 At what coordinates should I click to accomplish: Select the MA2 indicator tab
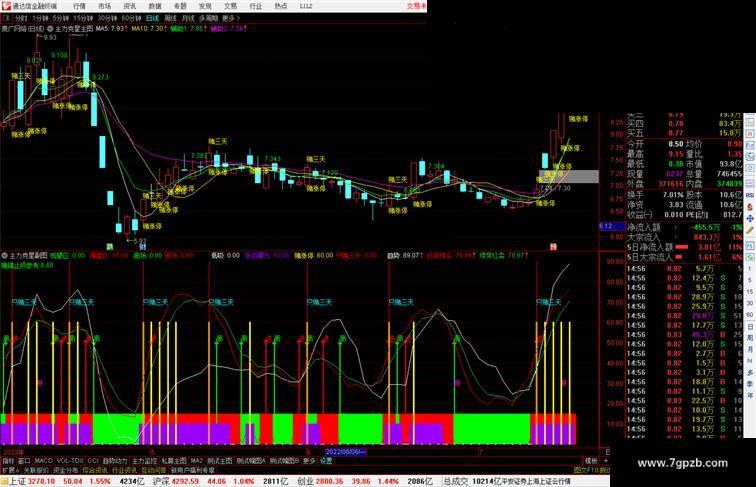tap(197, 461)
